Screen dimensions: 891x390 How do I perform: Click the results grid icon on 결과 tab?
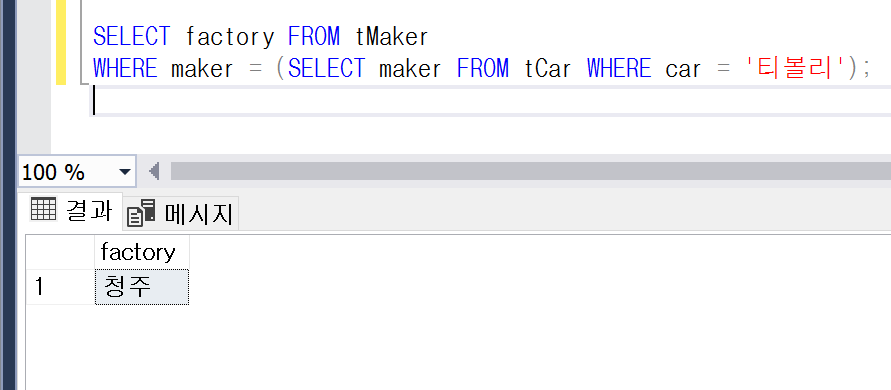[x=43, y=209]
